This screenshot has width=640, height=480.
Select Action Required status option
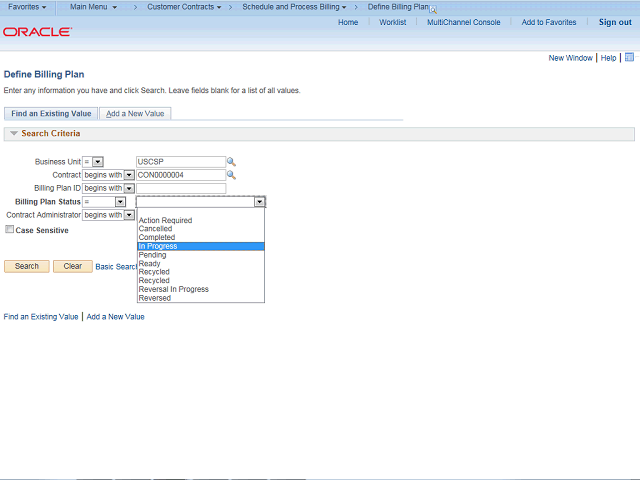[x=201, y=220]
